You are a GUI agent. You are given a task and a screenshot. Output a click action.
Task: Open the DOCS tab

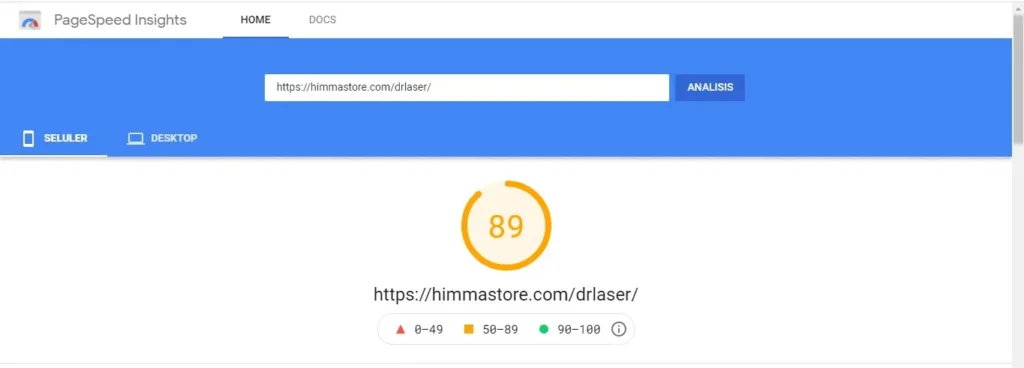[x=323, y=20]
